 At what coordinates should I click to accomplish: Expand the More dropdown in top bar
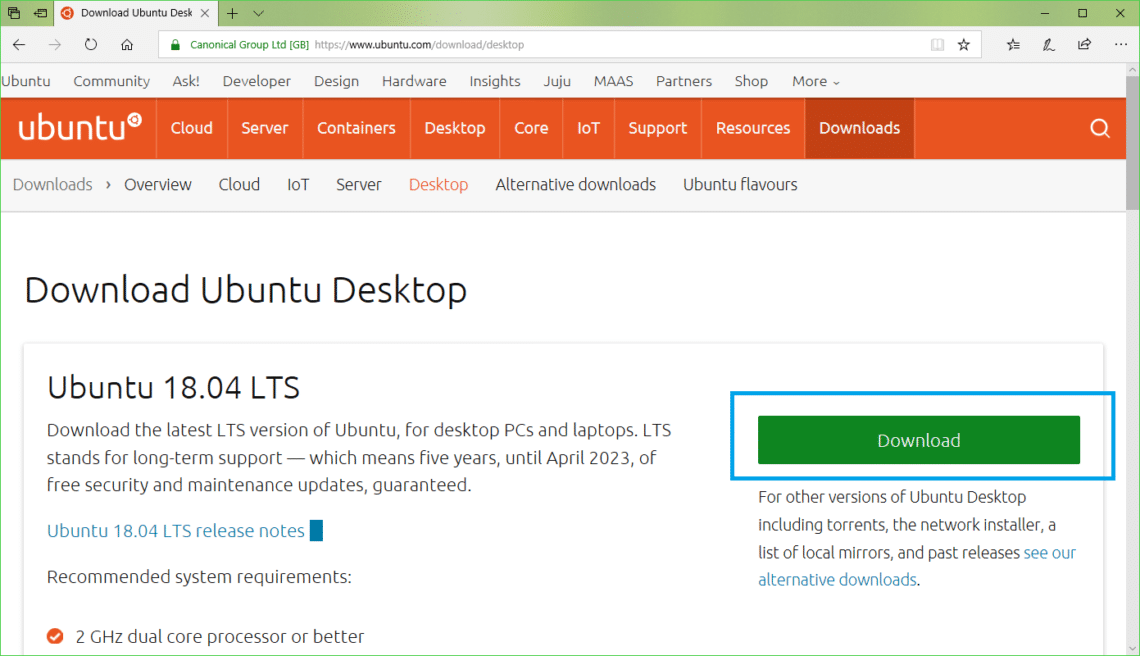click(x=815, y=81)
